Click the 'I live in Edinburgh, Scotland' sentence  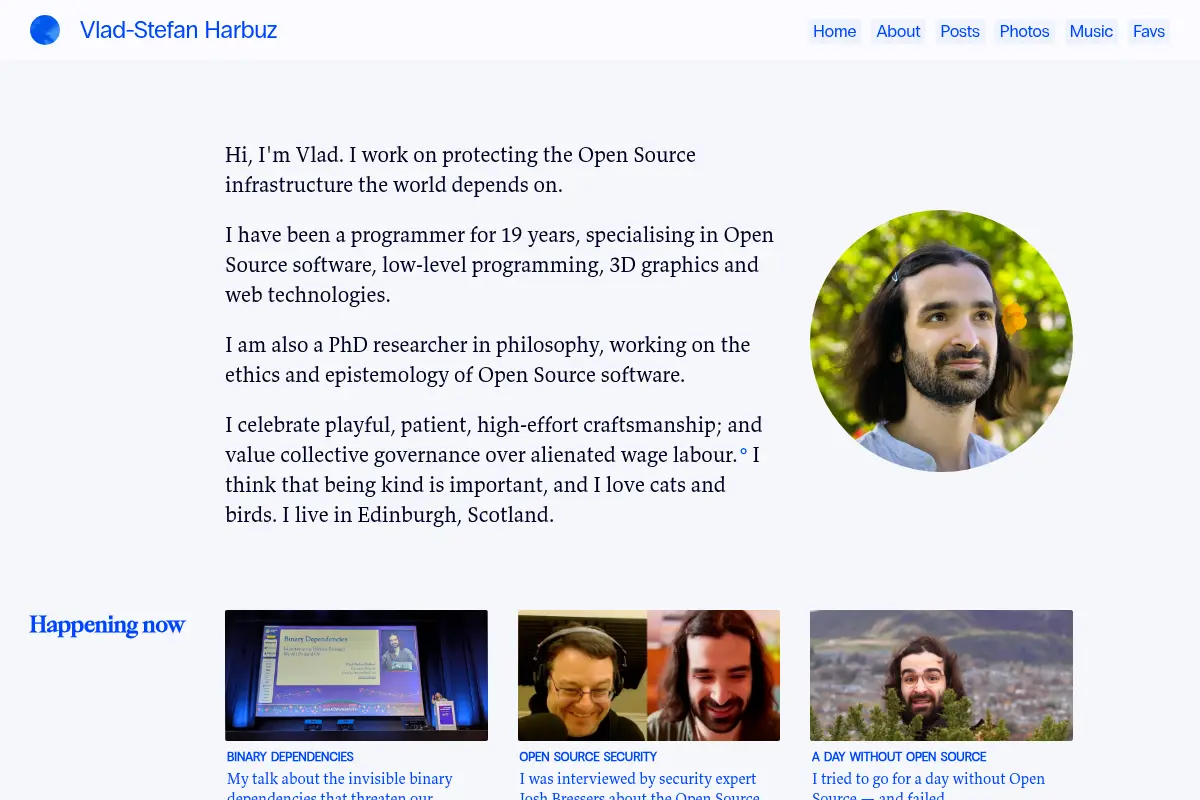click(418, 516)
